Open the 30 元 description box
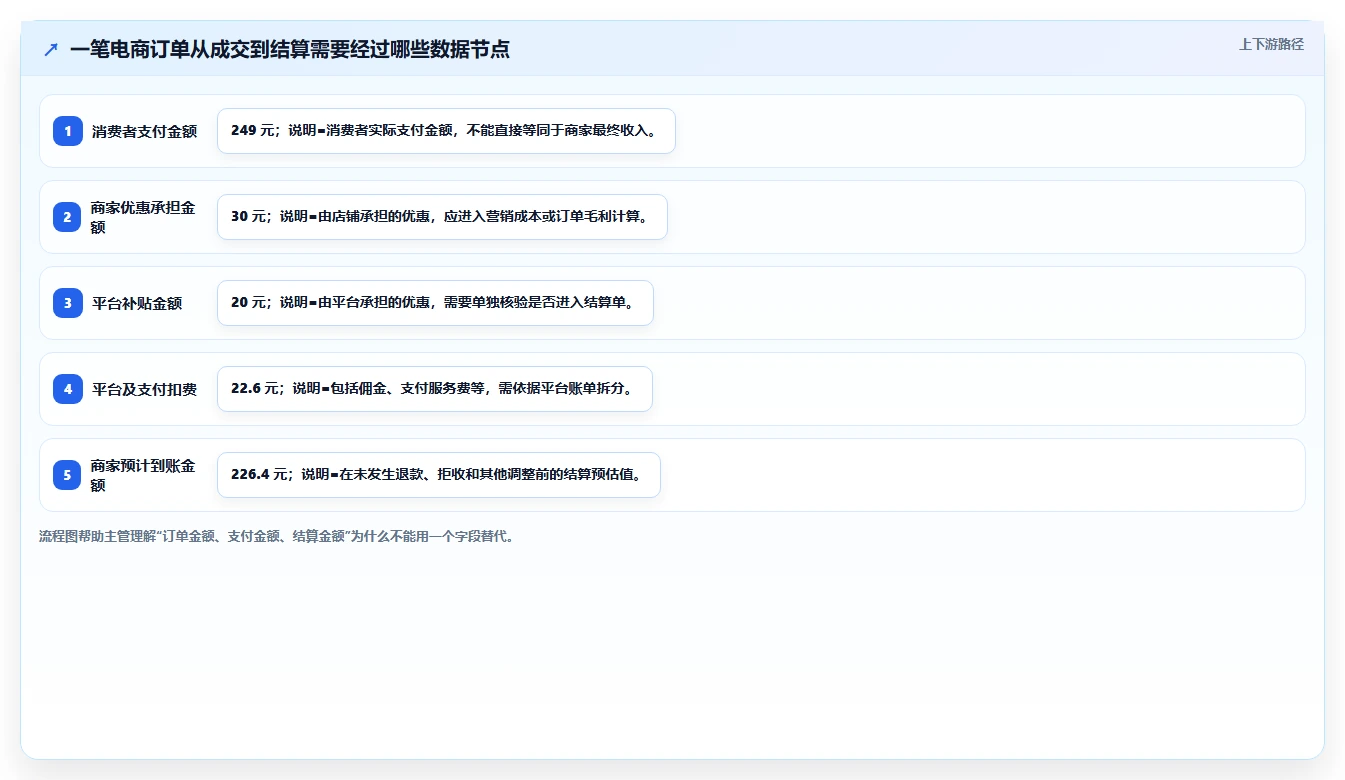 (442, 217)
